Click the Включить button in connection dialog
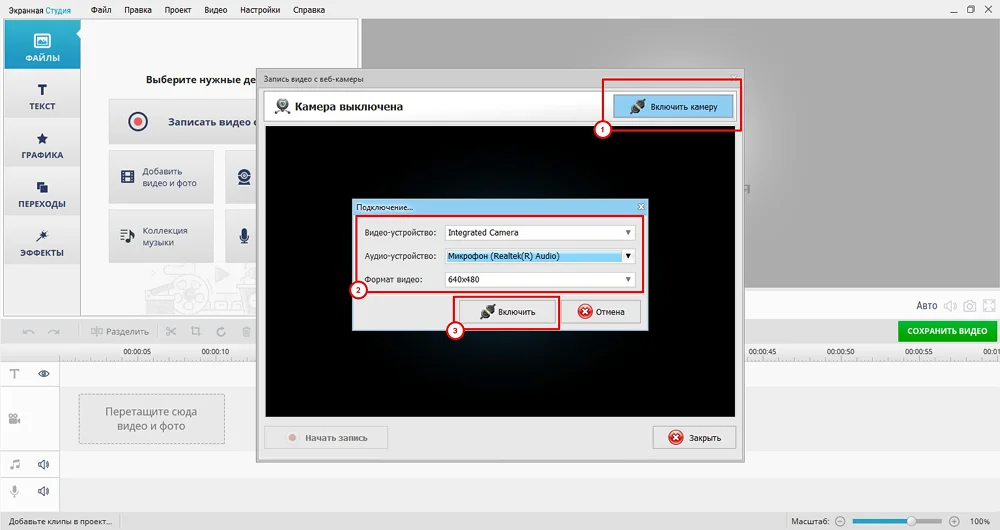This screenshot has height=530, width=1000. tap(507, 312)
